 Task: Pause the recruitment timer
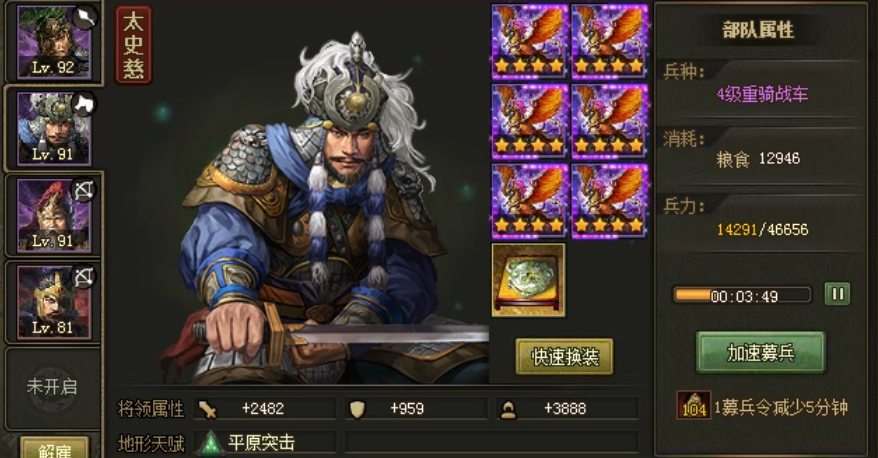pos(837,294)
